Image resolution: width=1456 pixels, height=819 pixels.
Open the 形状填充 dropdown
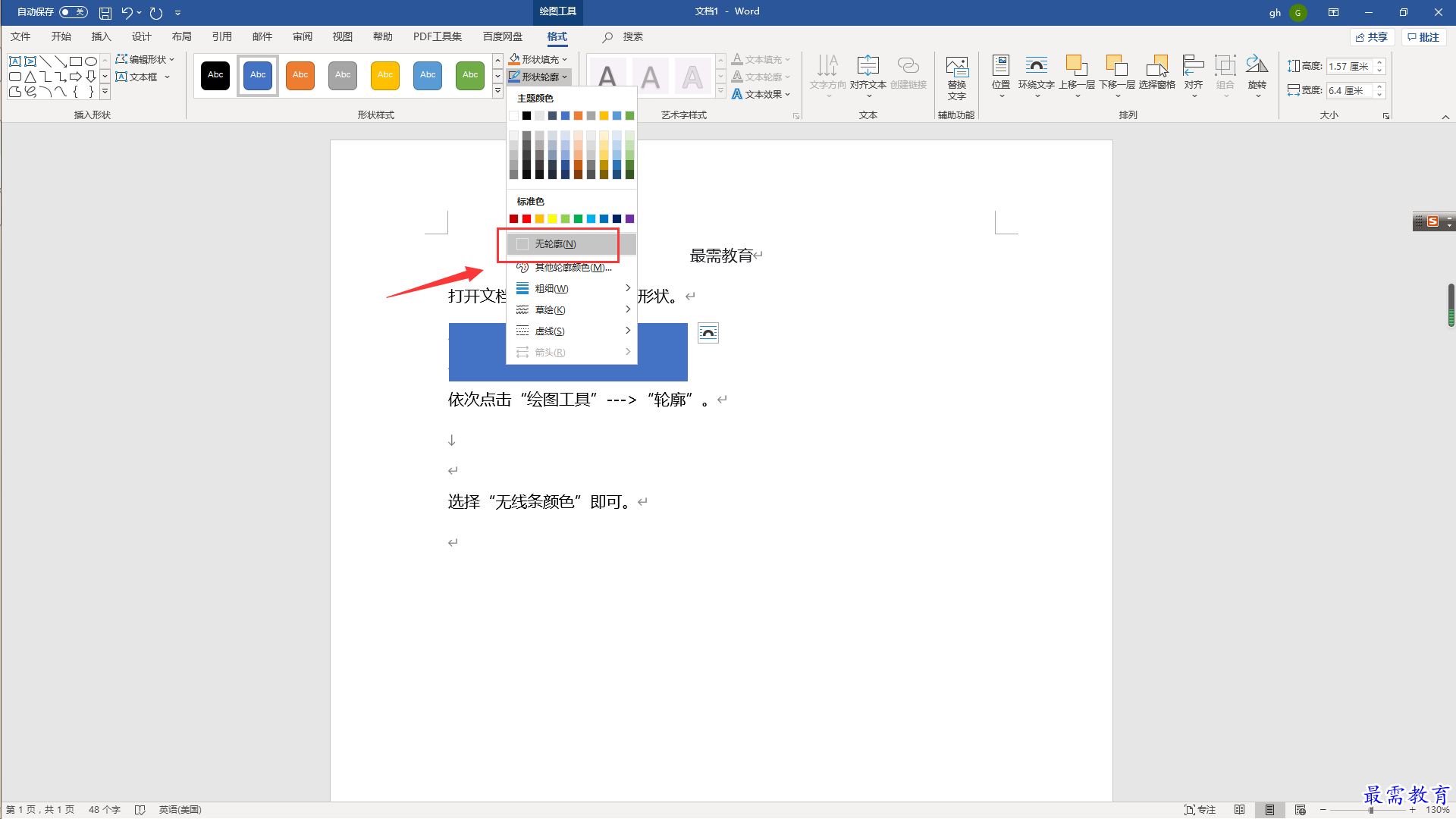[538, 59]
